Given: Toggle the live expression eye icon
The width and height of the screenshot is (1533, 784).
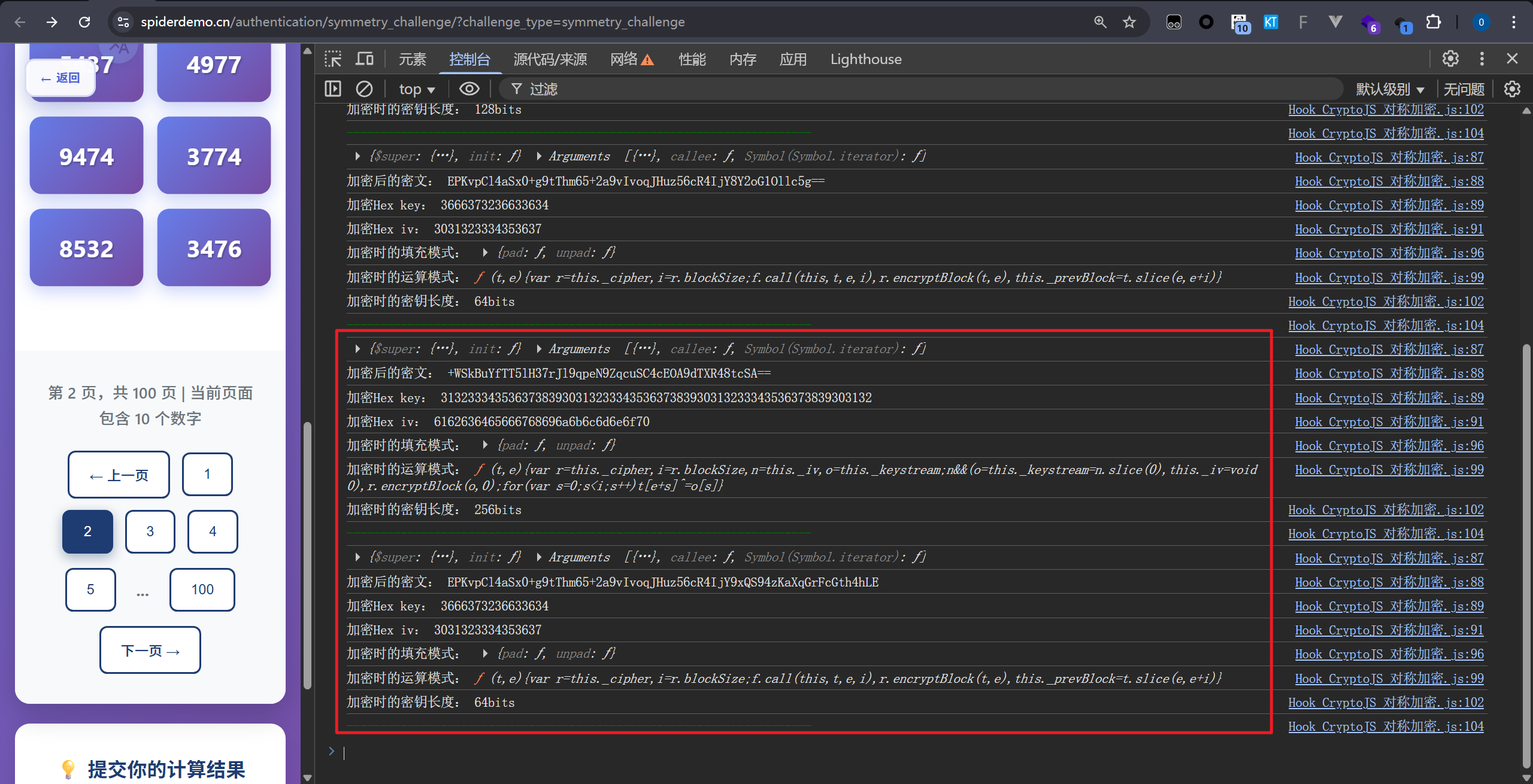Looking at the screenshot, I should tap(469, 89).
